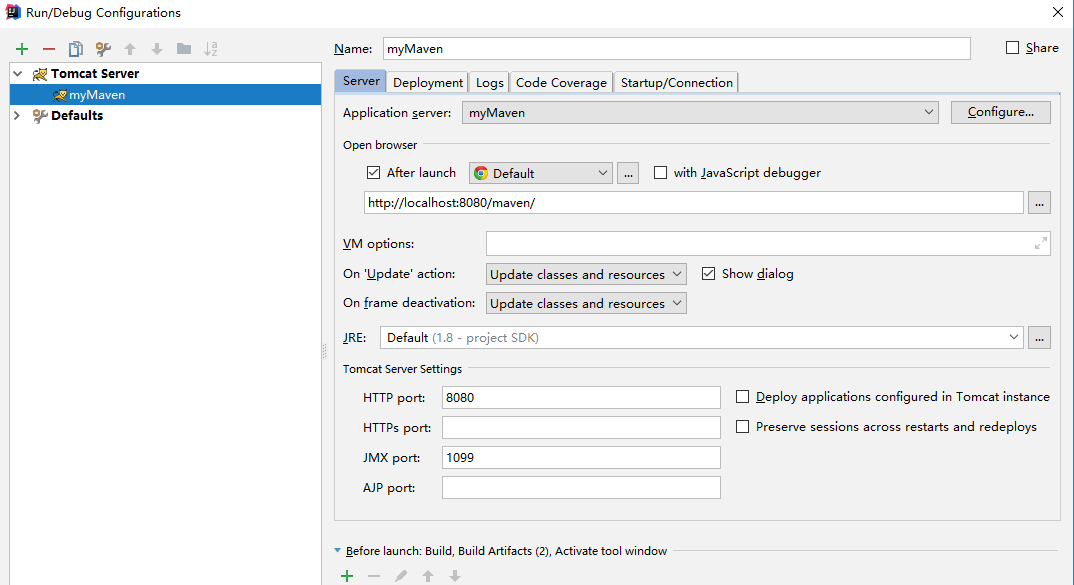The height and width of the screenshot is (585, 1074).
Task: Remove the selected configuration with the minus icon
Action: [x=49, y=49]
